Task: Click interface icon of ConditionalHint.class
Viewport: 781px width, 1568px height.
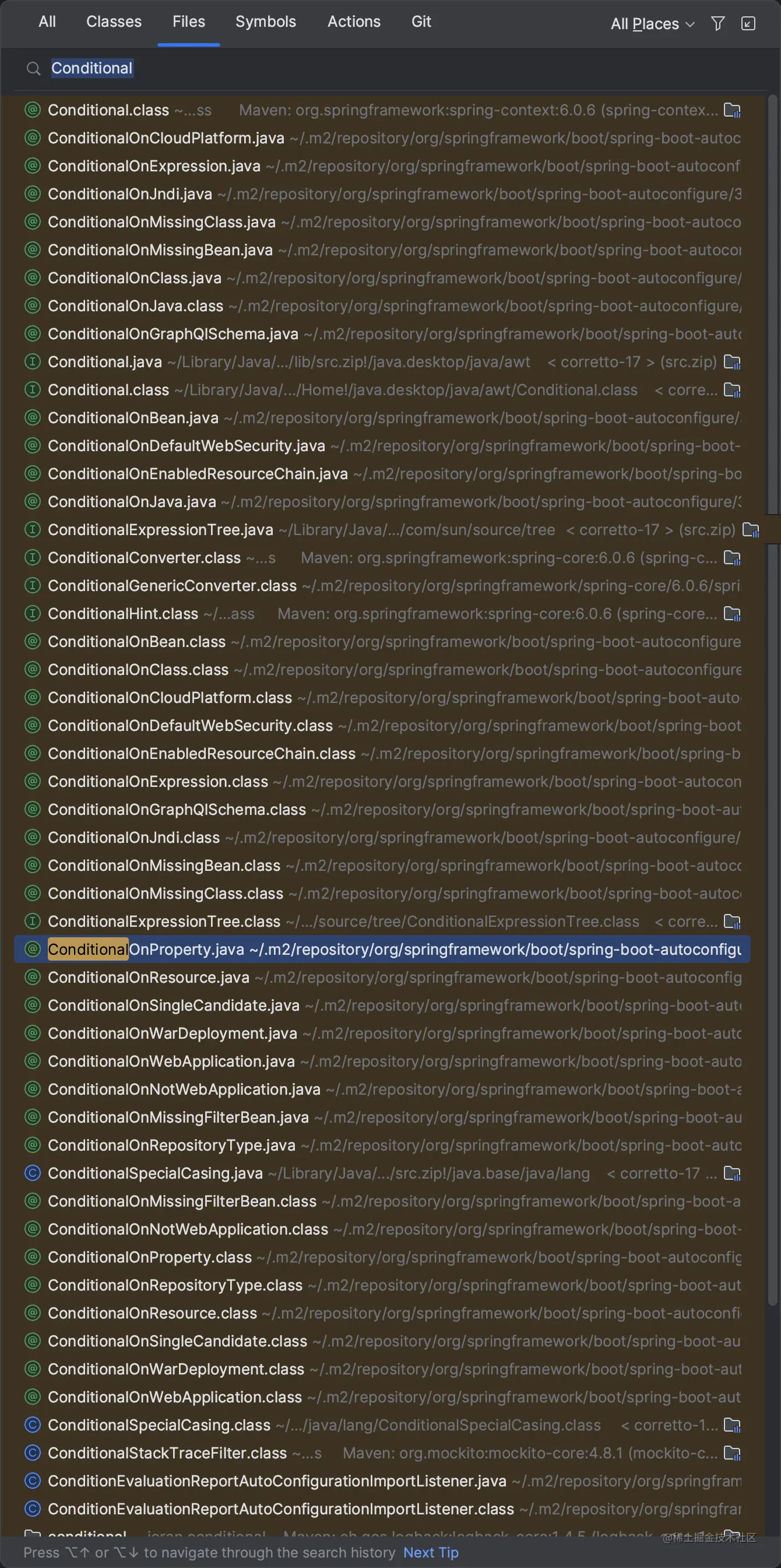Action: coord(32,614)
